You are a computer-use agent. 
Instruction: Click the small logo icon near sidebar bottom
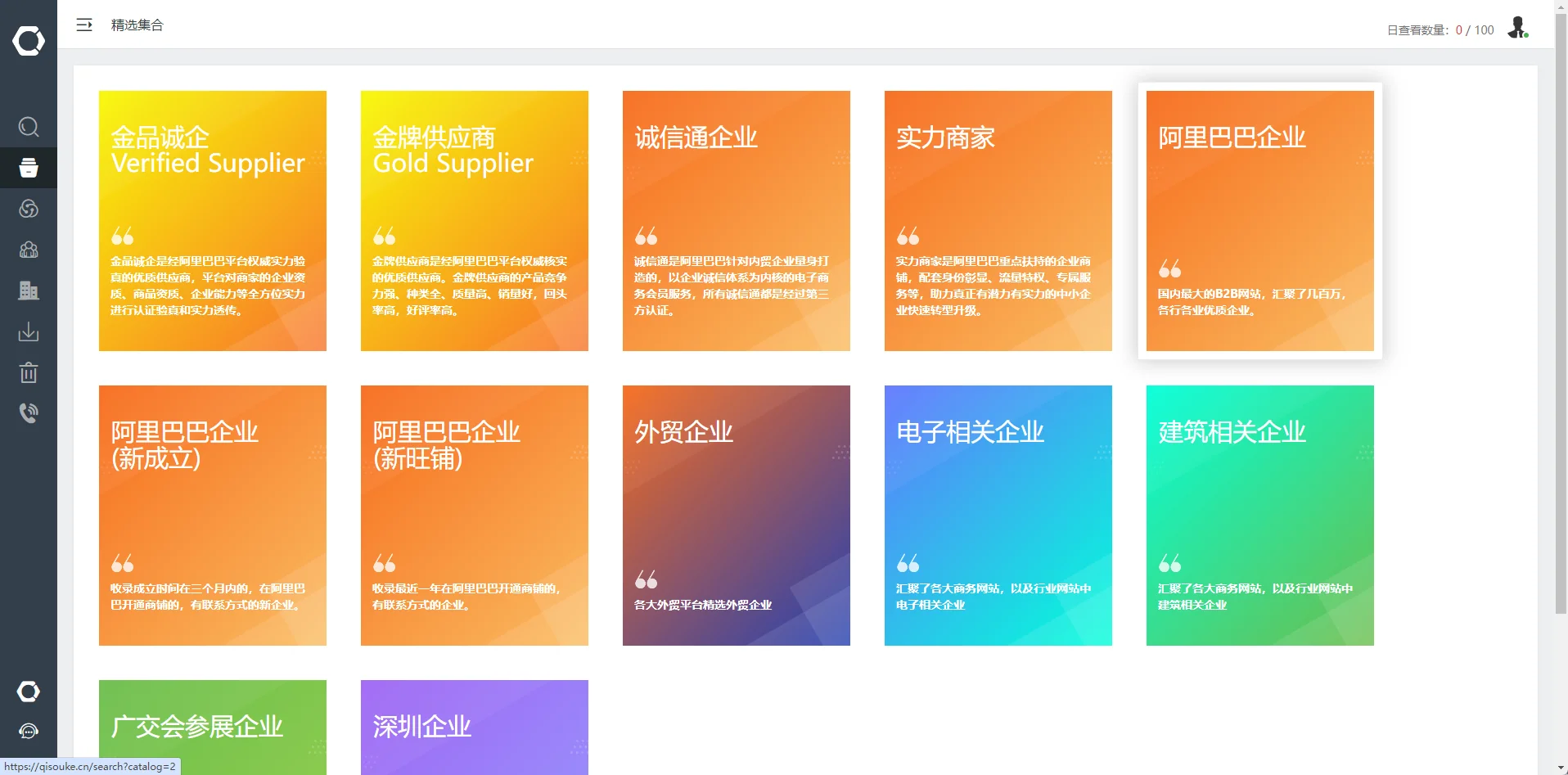coord(29,692)
